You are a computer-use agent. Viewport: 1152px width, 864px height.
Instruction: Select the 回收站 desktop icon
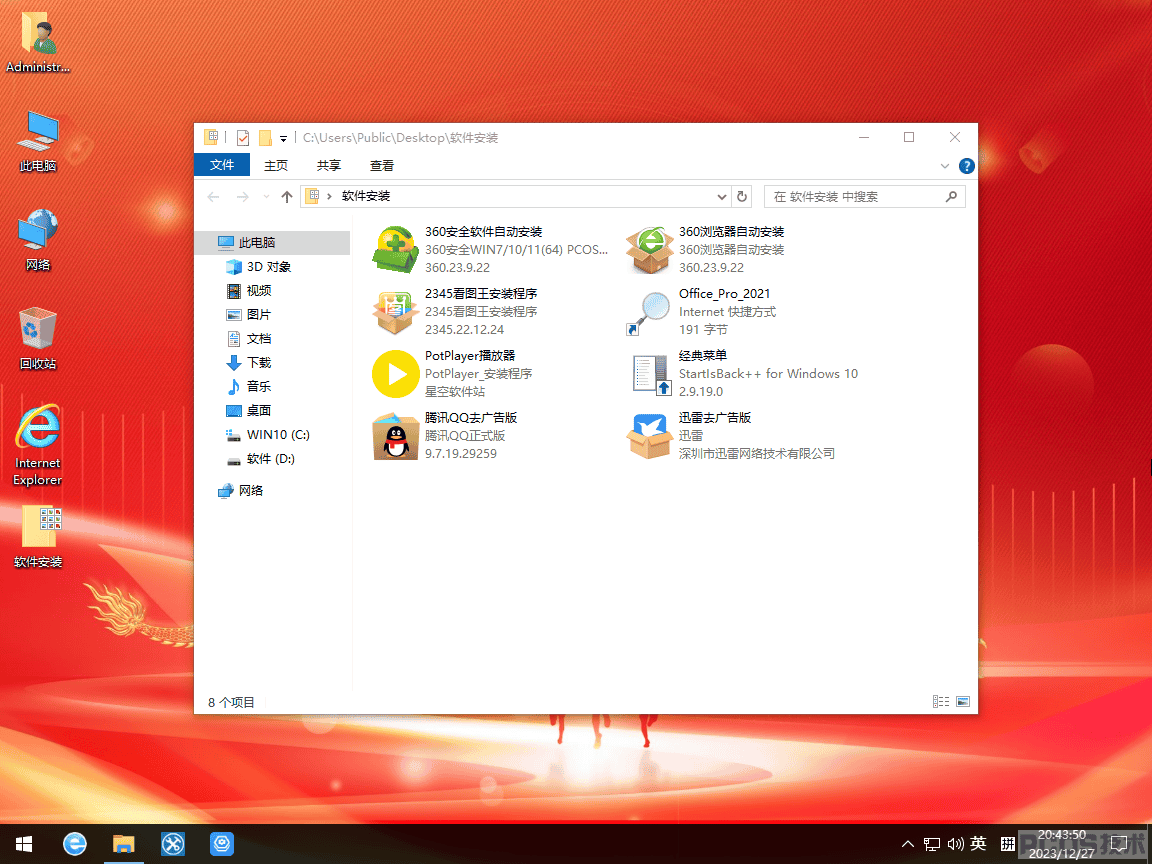coord(38,338)
